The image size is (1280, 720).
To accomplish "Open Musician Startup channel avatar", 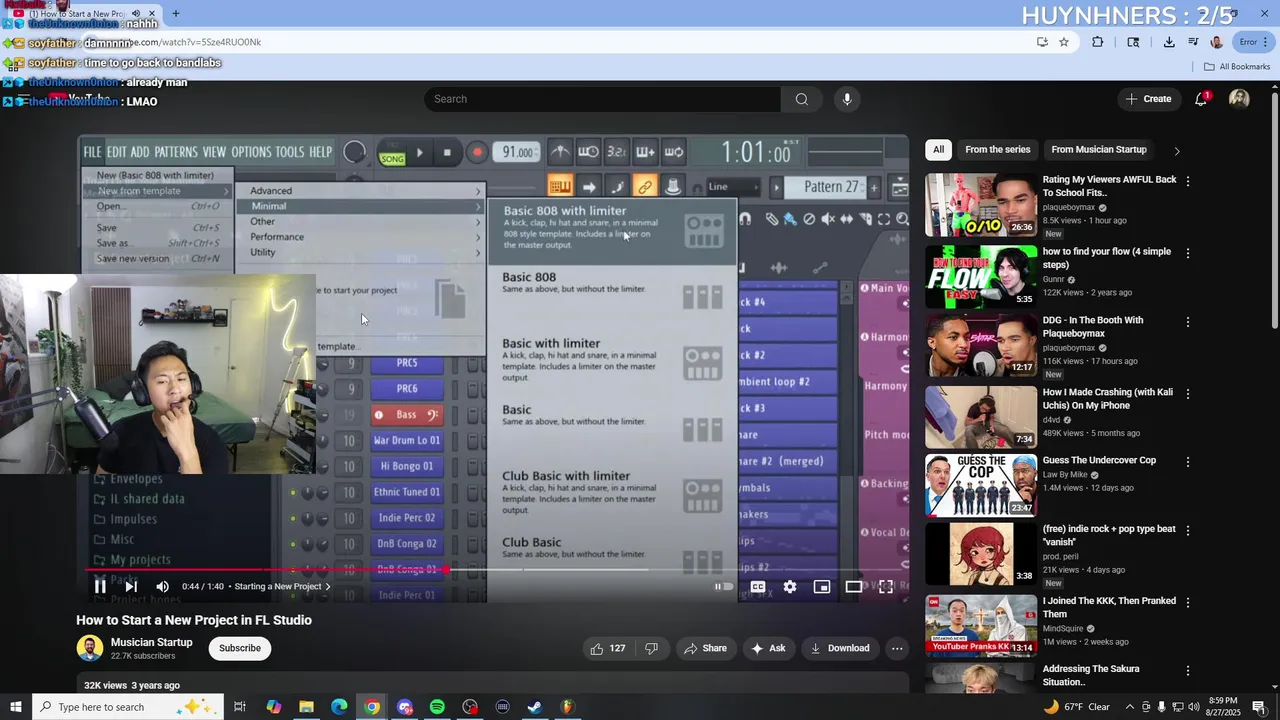I will [89, 648].
